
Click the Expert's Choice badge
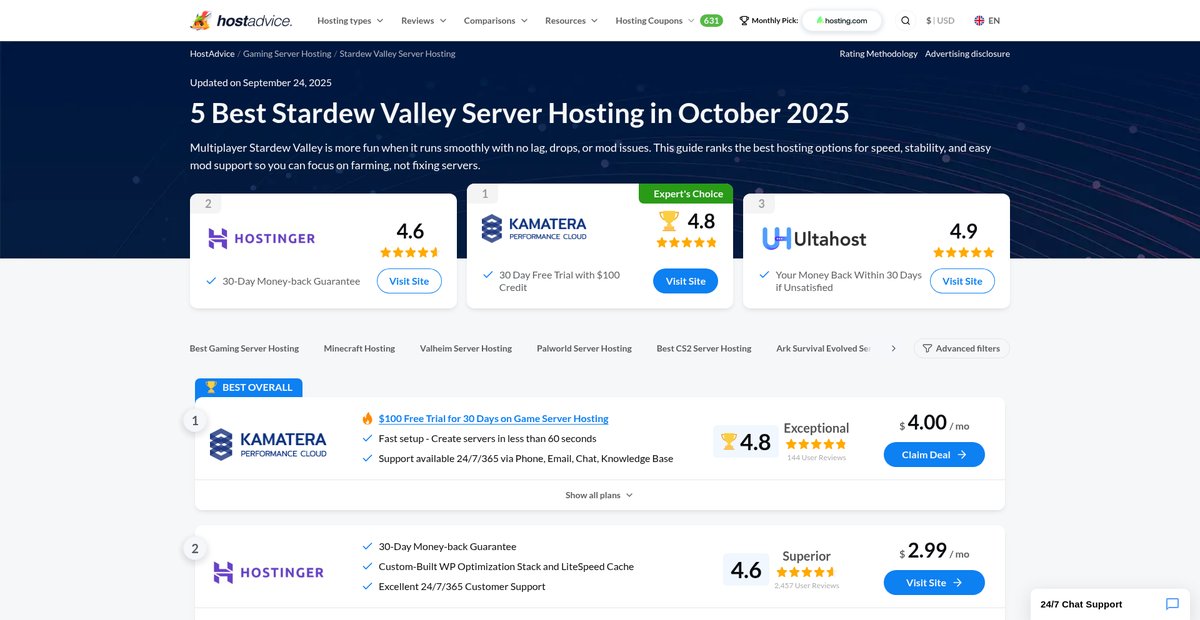tap(686, 194)
